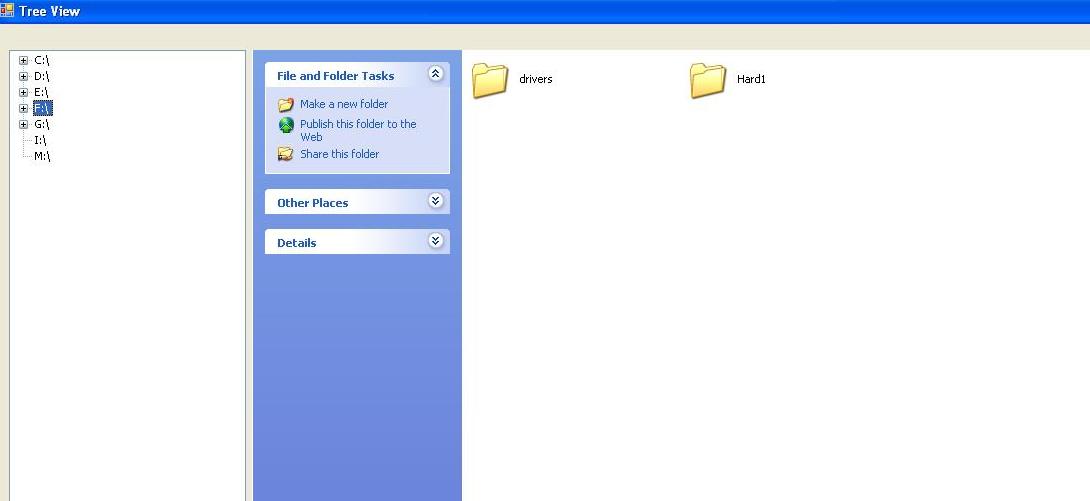Click the Make a new folder icon
The height and width of the screenshot is (501, 1090).
coord(286,105)
